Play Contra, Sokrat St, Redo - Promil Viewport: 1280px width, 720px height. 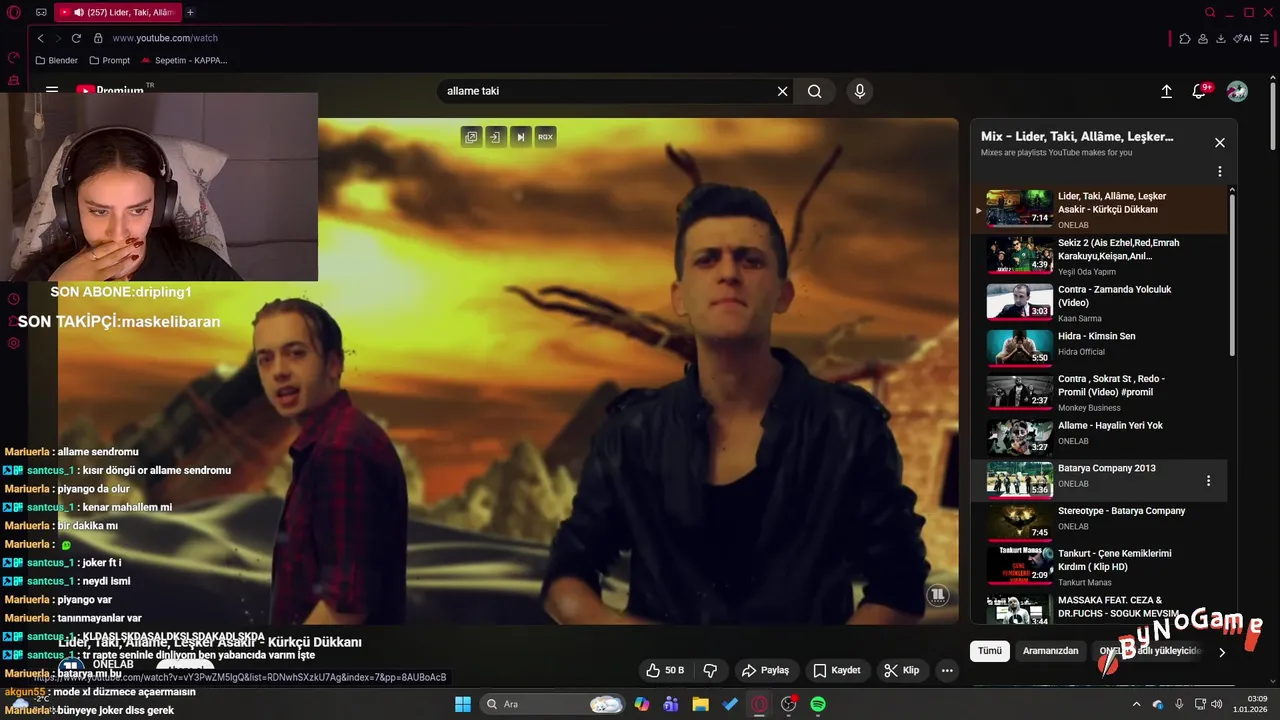click(x=1098, y=392)
